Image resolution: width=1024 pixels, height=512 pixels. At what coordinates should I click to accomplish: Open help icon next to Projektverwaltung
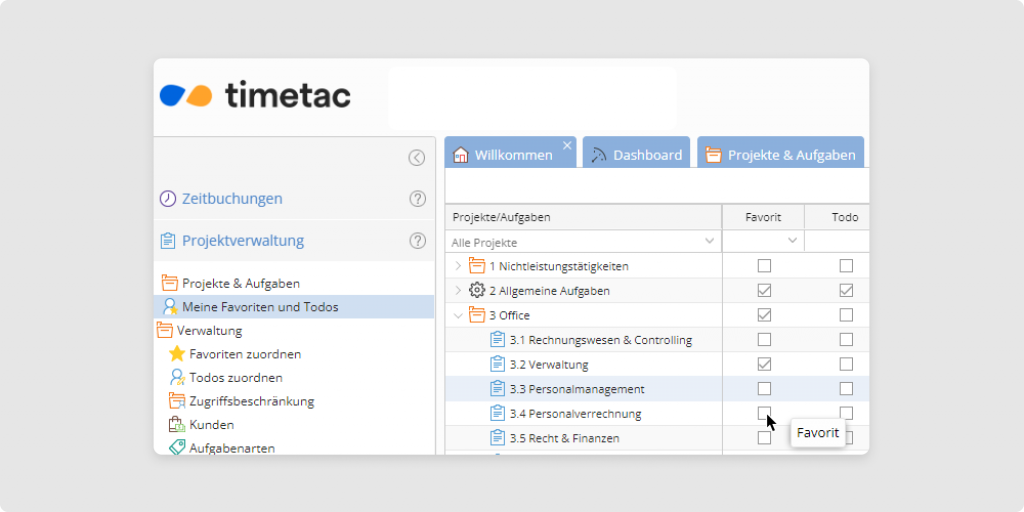click(417, 241)
